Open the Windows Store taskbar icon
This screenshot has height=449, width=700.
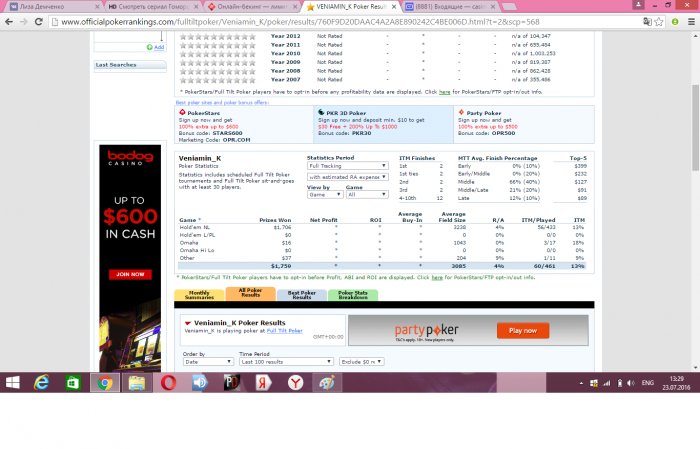72,382
